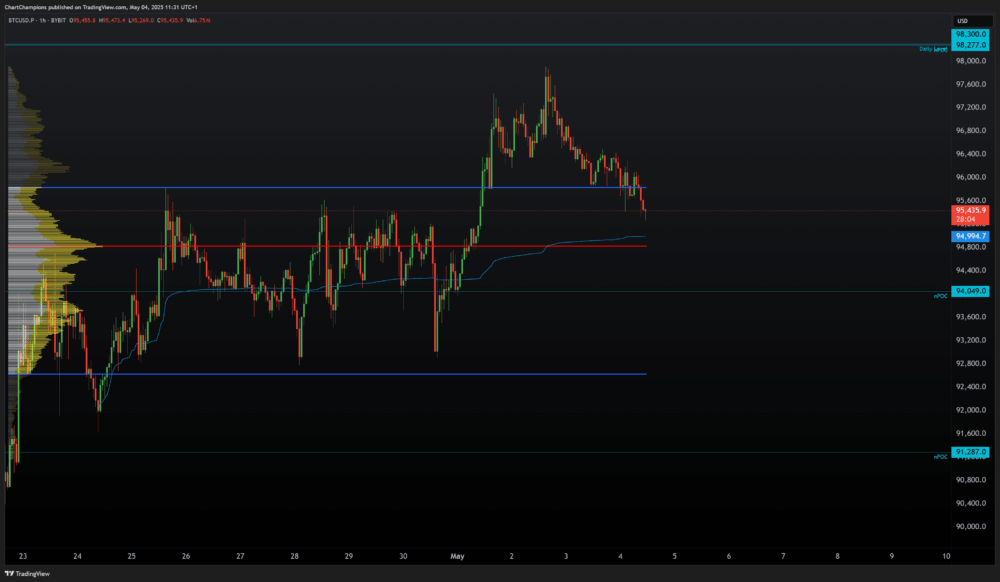Click the May label on the time axis
Viewport: 1000px width, 582px height.
tap(457, 556)
